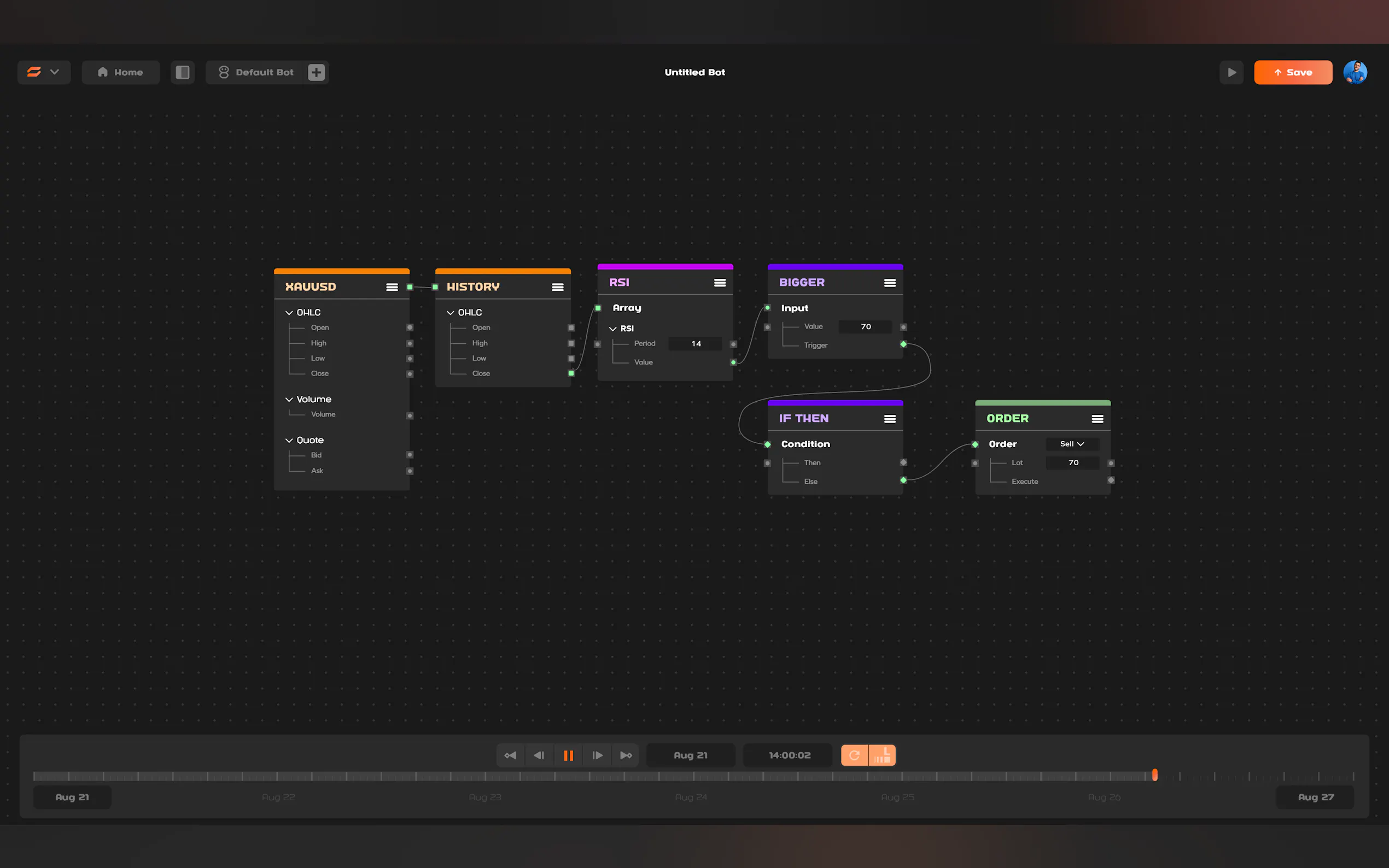Viewport: 1389px width, 868px height.
Task: Toggle the timeline chart mode button
Action: click(882, 755)
